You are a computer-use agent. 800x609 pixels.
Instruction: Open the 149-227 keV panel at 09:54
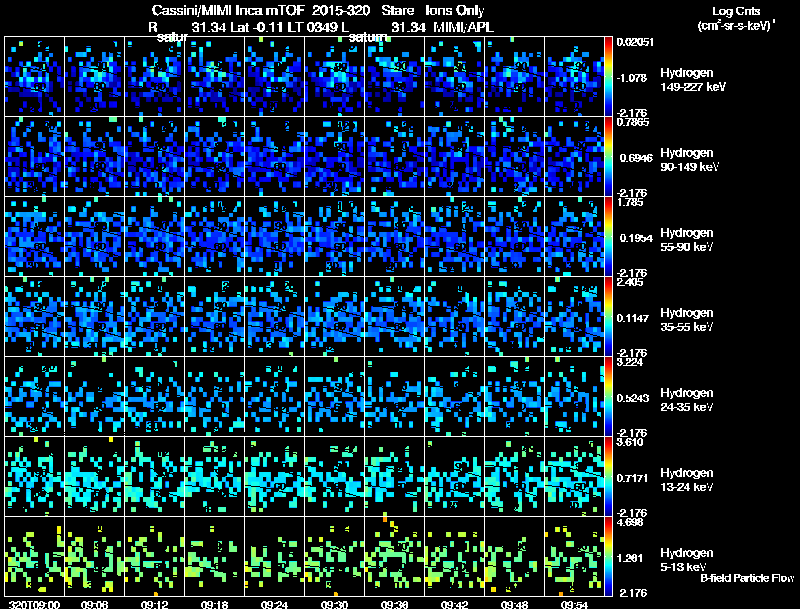574,77
